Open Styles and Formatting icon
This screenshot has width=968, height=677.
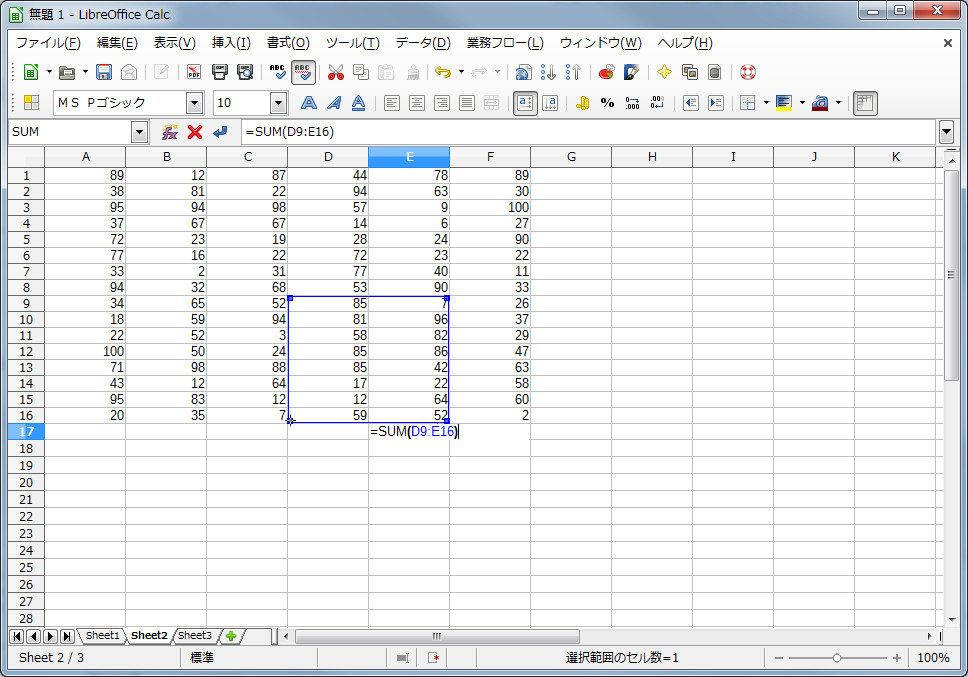pos(31,102)
